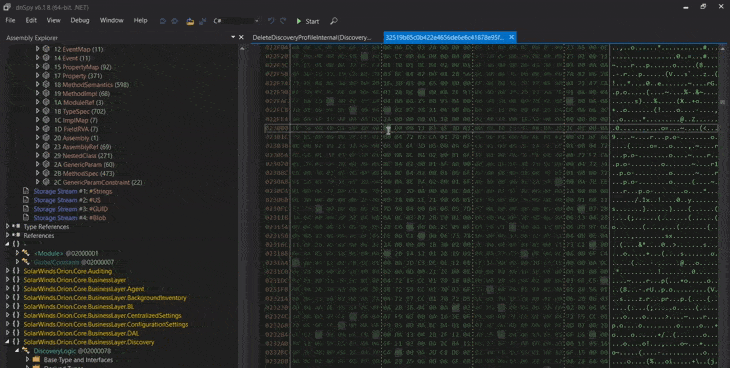
Task: Click the braces icon of SolarWinds.Orion.Core.BusinessLayer.DAL
Action: tap(16, 333)
